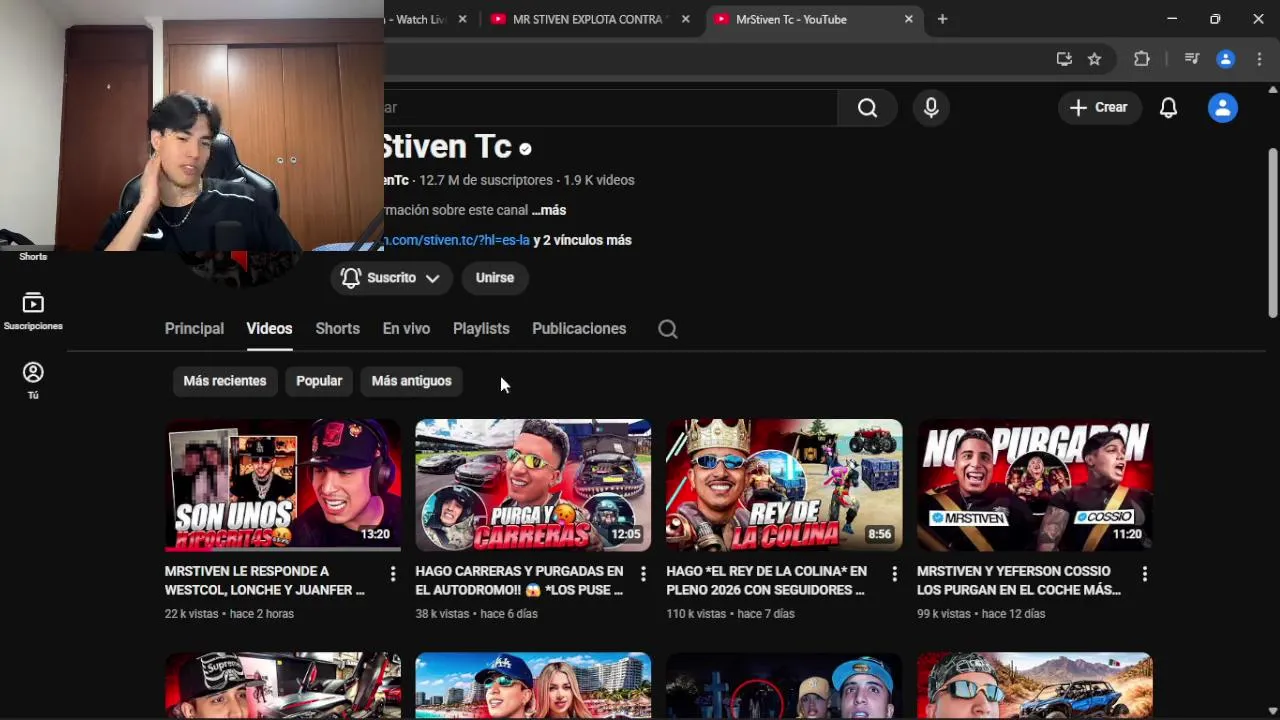The image size is (1280, 720).
Task: Search within channel using magnifier icon
Action: [668, 329]
